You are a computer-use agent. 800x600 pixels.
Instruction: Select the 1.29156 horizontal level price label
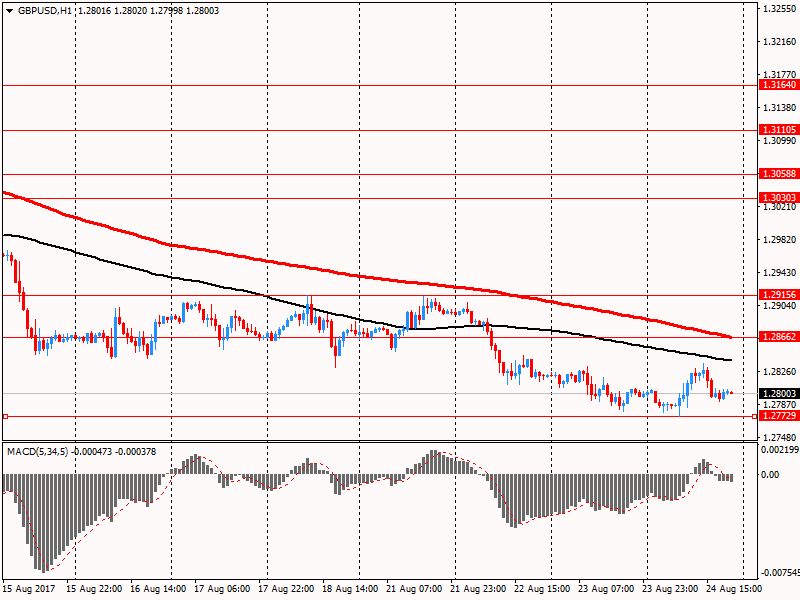click(x=779, y=294)
